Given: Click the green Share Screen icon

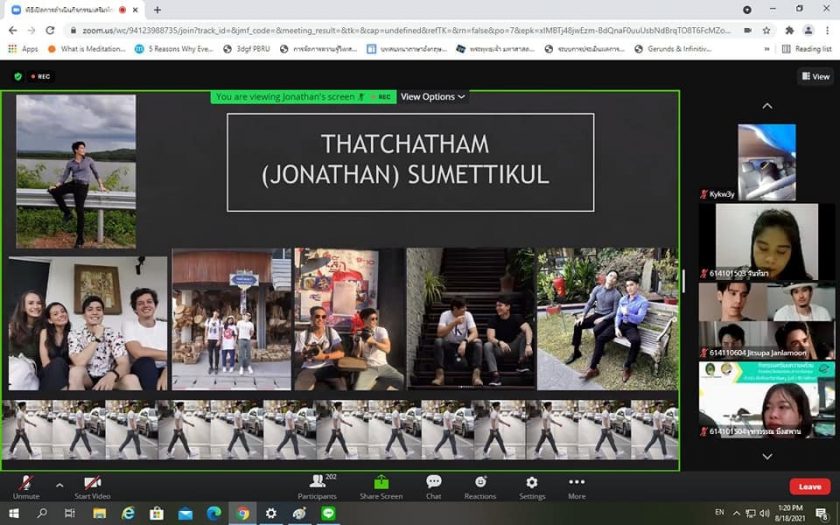Looking at the screenshot, I should pos(380,486).
